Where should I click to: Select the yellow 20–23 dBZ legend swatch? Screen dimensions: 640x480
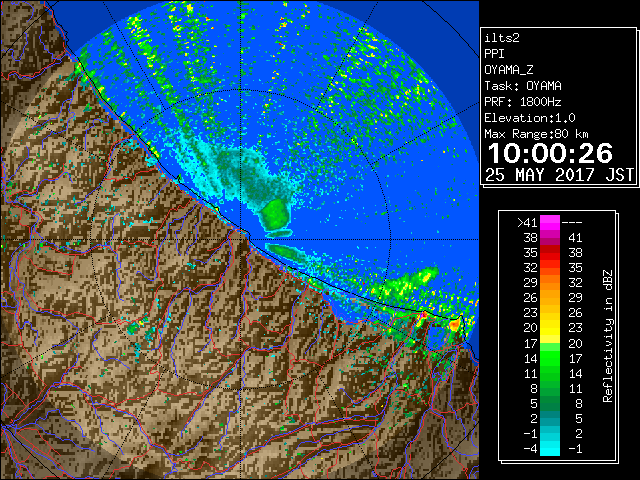point(549,328)
